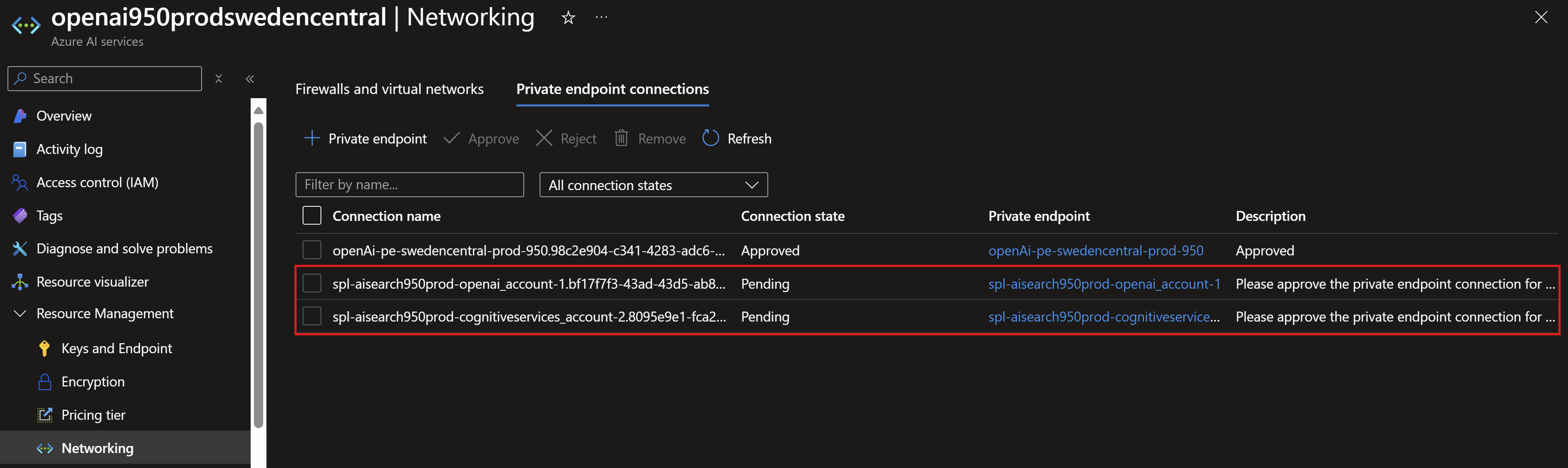Screen dimensions: 1568x468
Task: Refresh the connections list
Action: coord(737,139)
